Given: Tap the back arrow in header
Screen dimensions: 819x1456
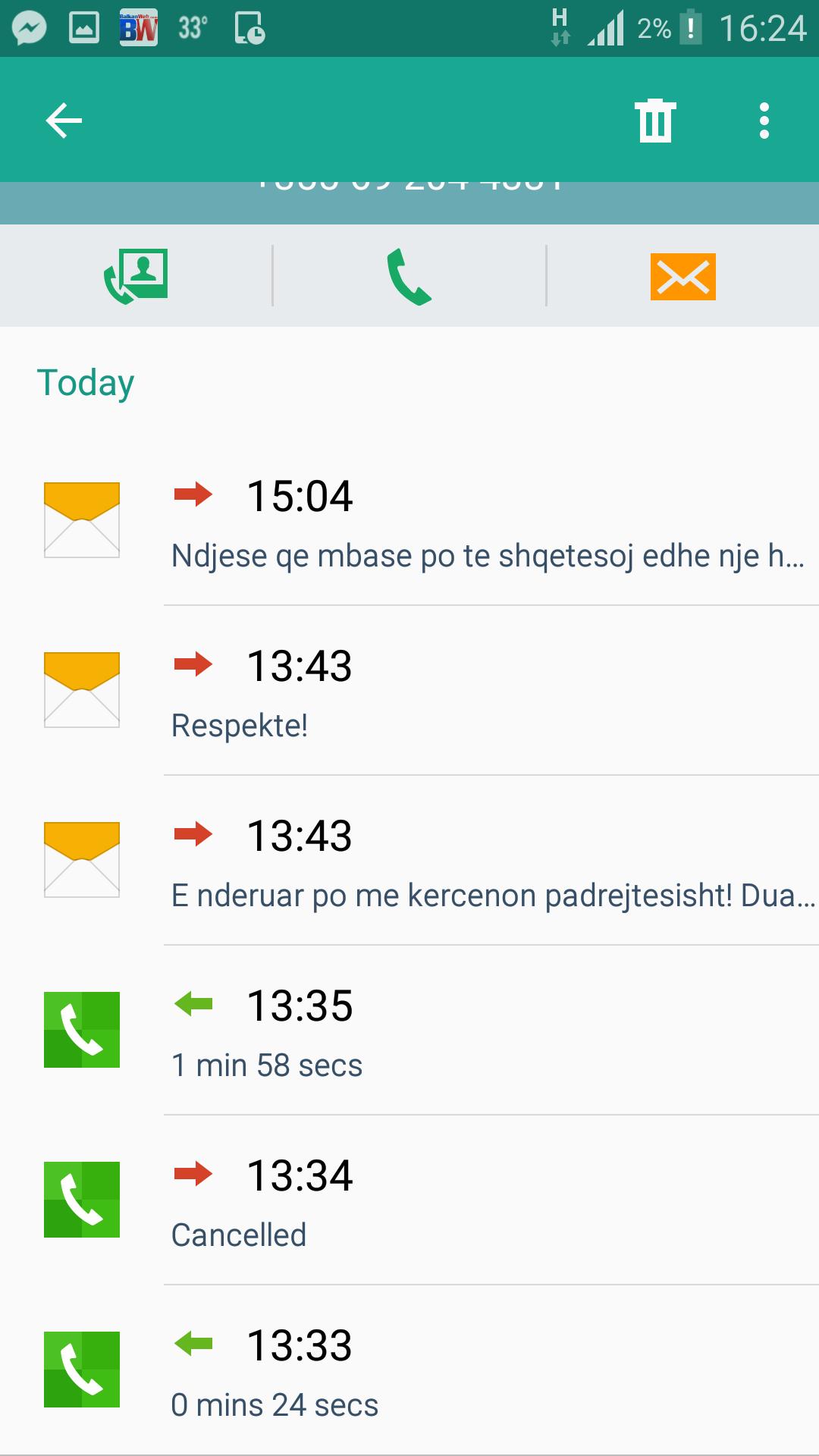Looking at the screenshot, I should point(64,121).
